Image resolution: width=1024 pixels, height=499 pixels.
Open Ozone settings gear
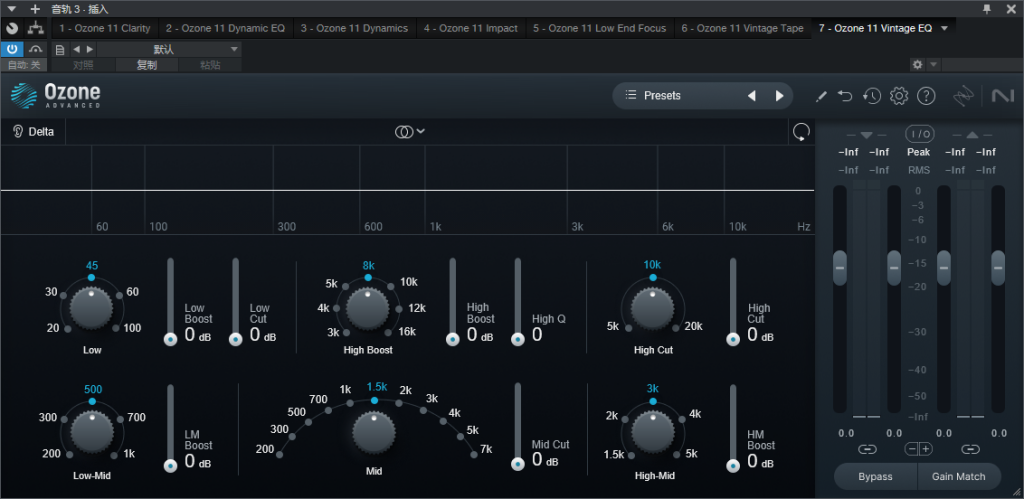point(899,96)
